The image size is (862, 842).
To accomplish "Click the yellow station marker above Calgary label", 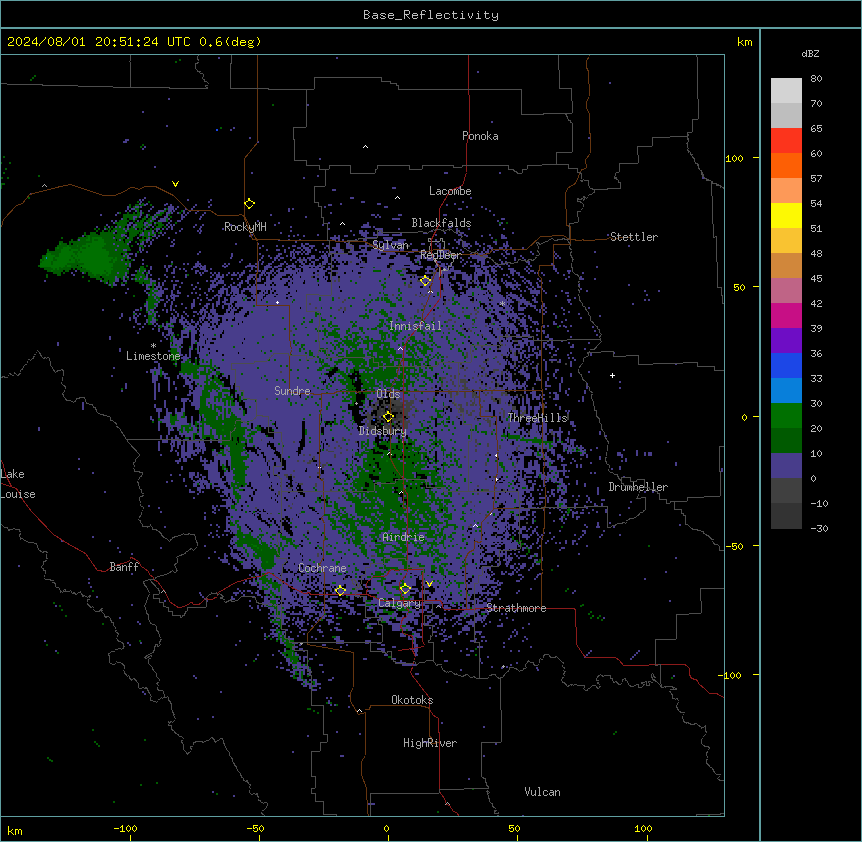I will (x=405, y=589).
